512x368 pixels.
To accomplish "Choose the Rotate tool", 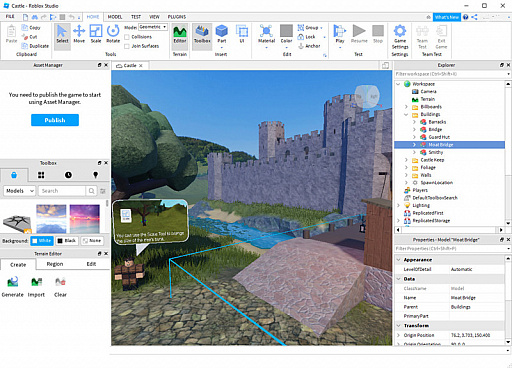I will [113, 34].
